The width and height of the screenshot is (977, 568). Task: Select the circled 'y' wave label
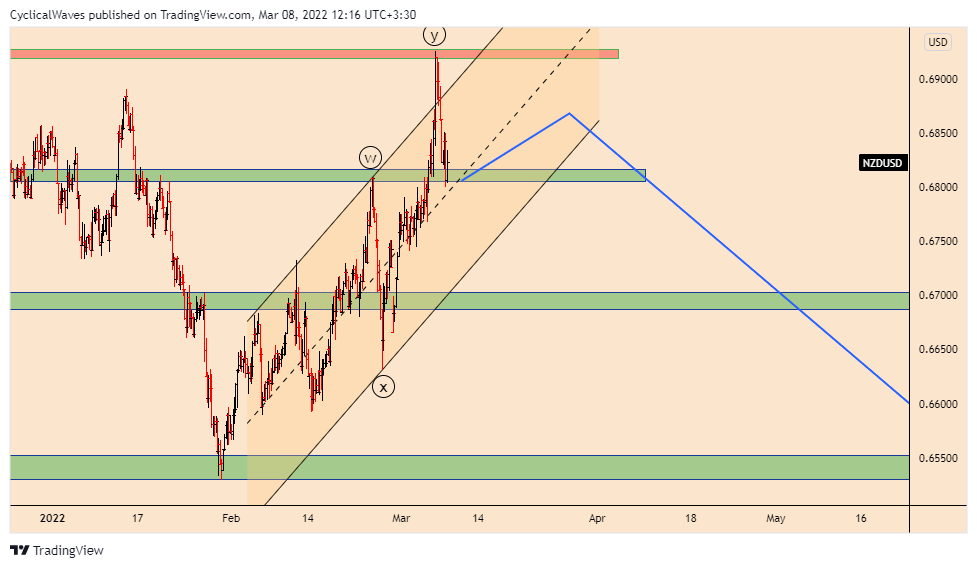(x=433, y=36)
